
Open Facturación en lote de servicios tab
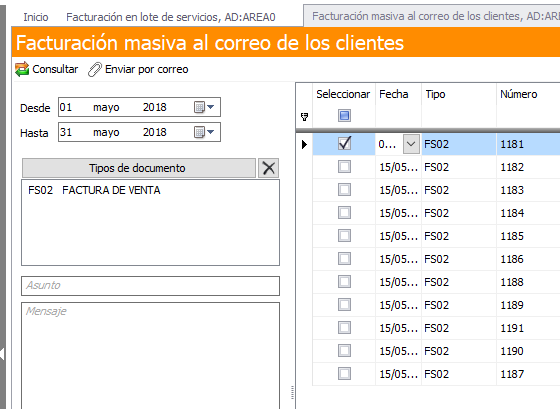click(171, 17)
